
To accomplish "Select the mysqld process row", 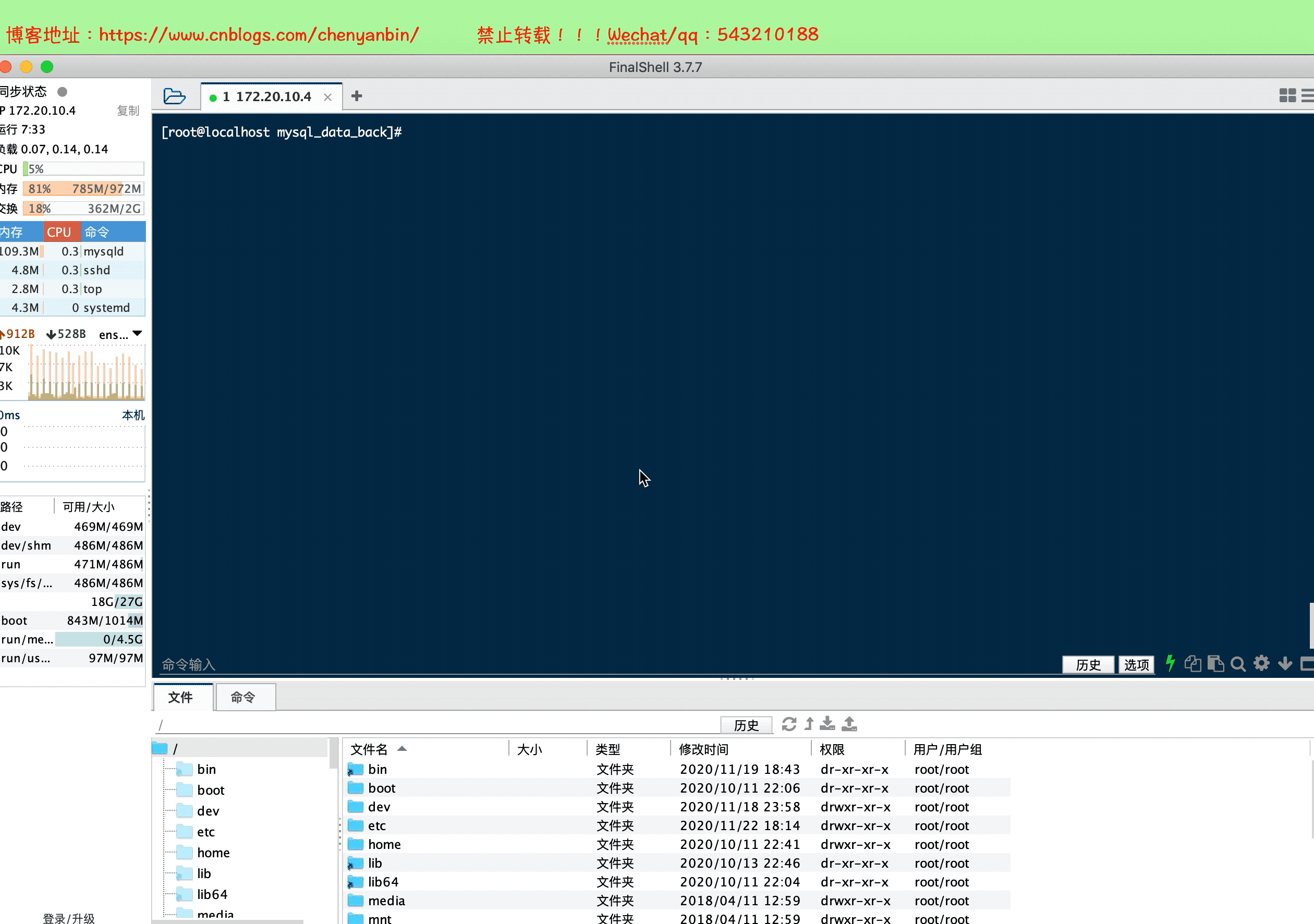I will [72, 251].
